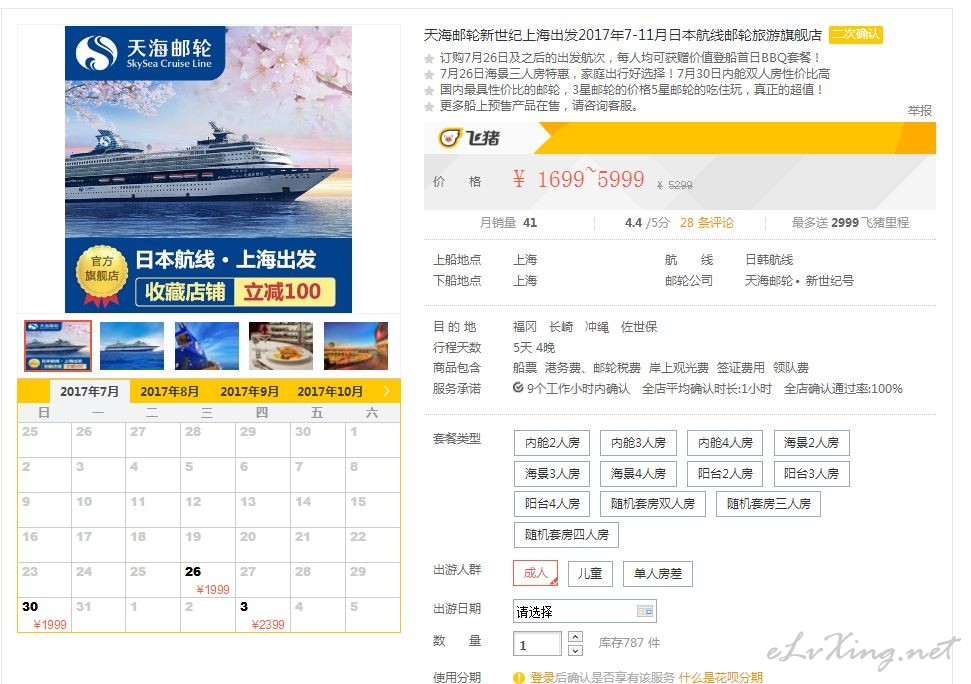Select the 内舱4人房 package
This screenshot has height=684, width=971.
[725, 443]
